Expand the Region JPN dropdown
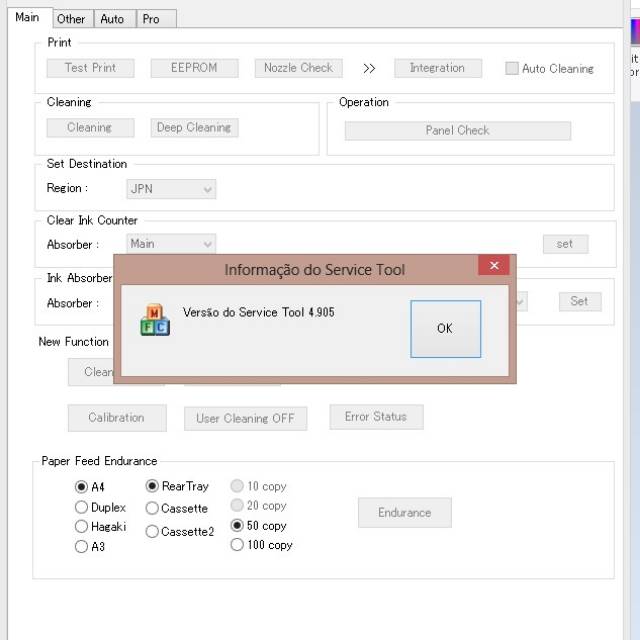 click(171, 188)
